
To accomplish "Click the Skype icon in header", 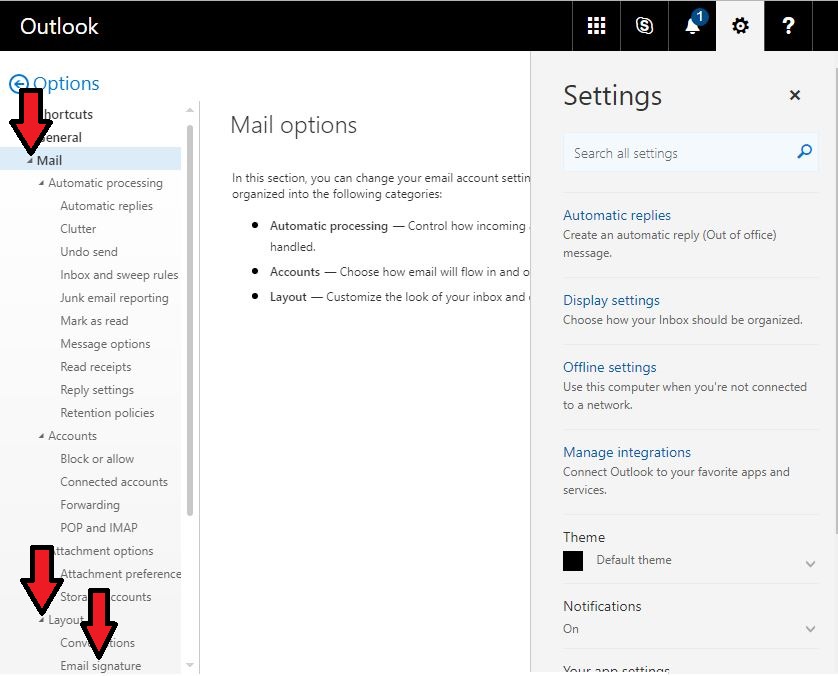I will 644,26.
